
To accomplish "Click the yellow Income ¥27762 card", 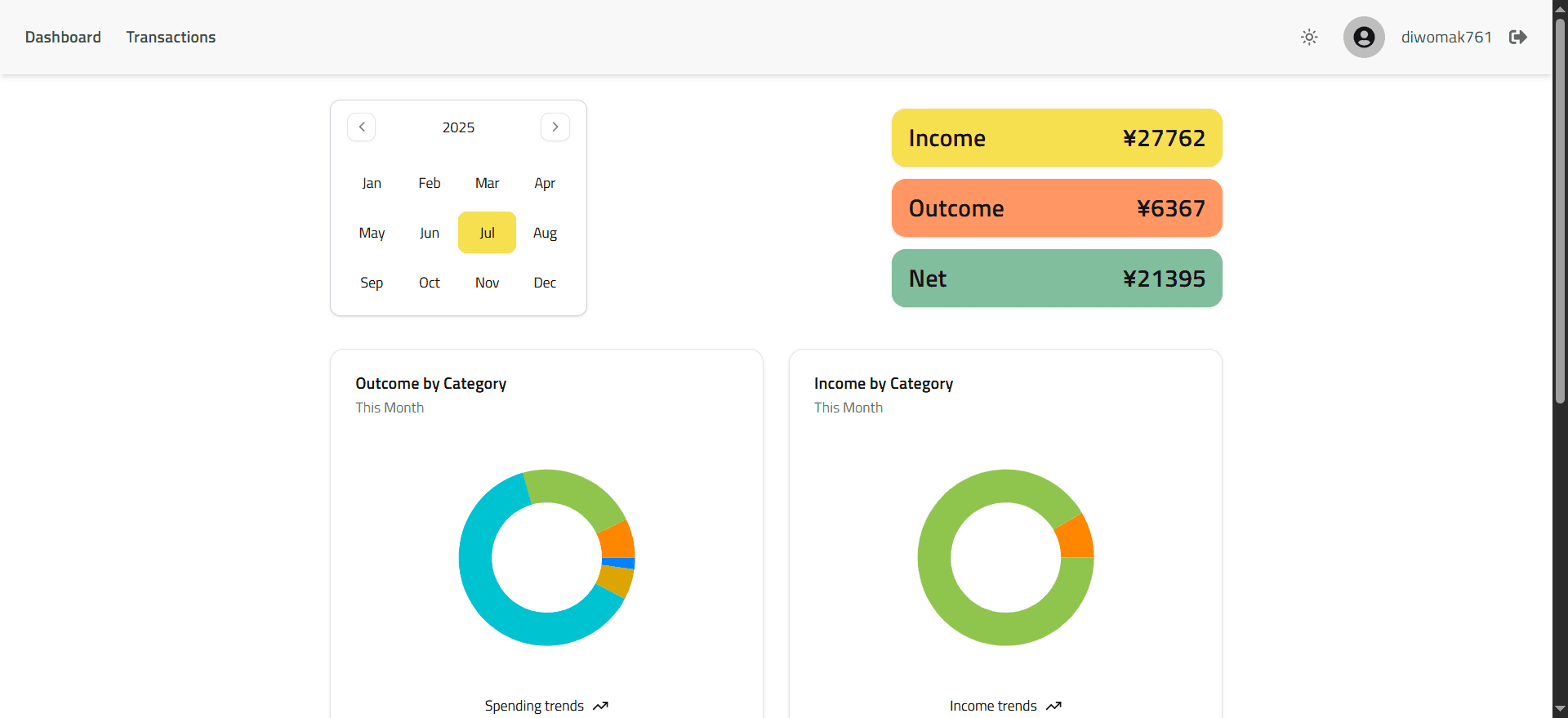I will (1057, 138).
